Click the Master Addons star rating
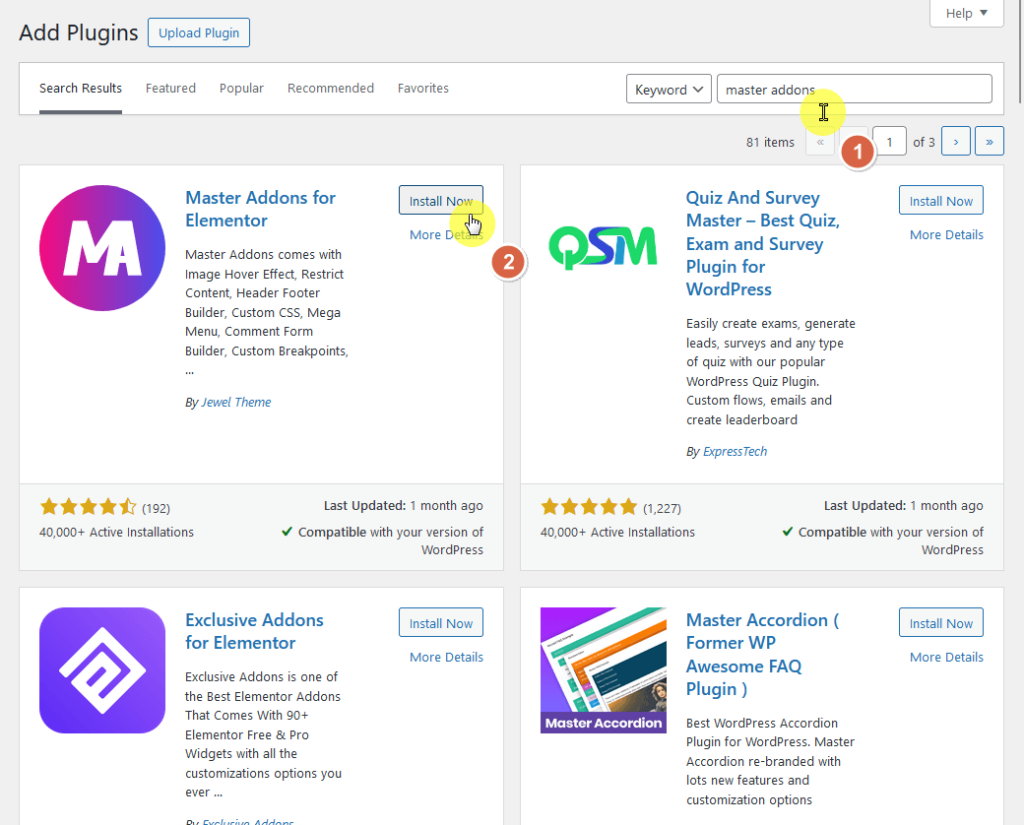The image size is (1024, 825). (88, 507)
